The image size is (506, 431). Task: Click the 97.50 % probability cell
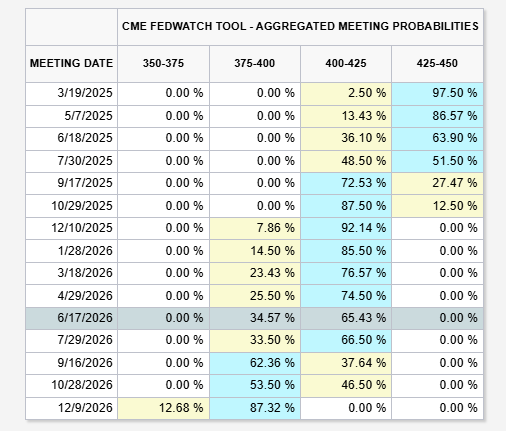pos(437,93)
